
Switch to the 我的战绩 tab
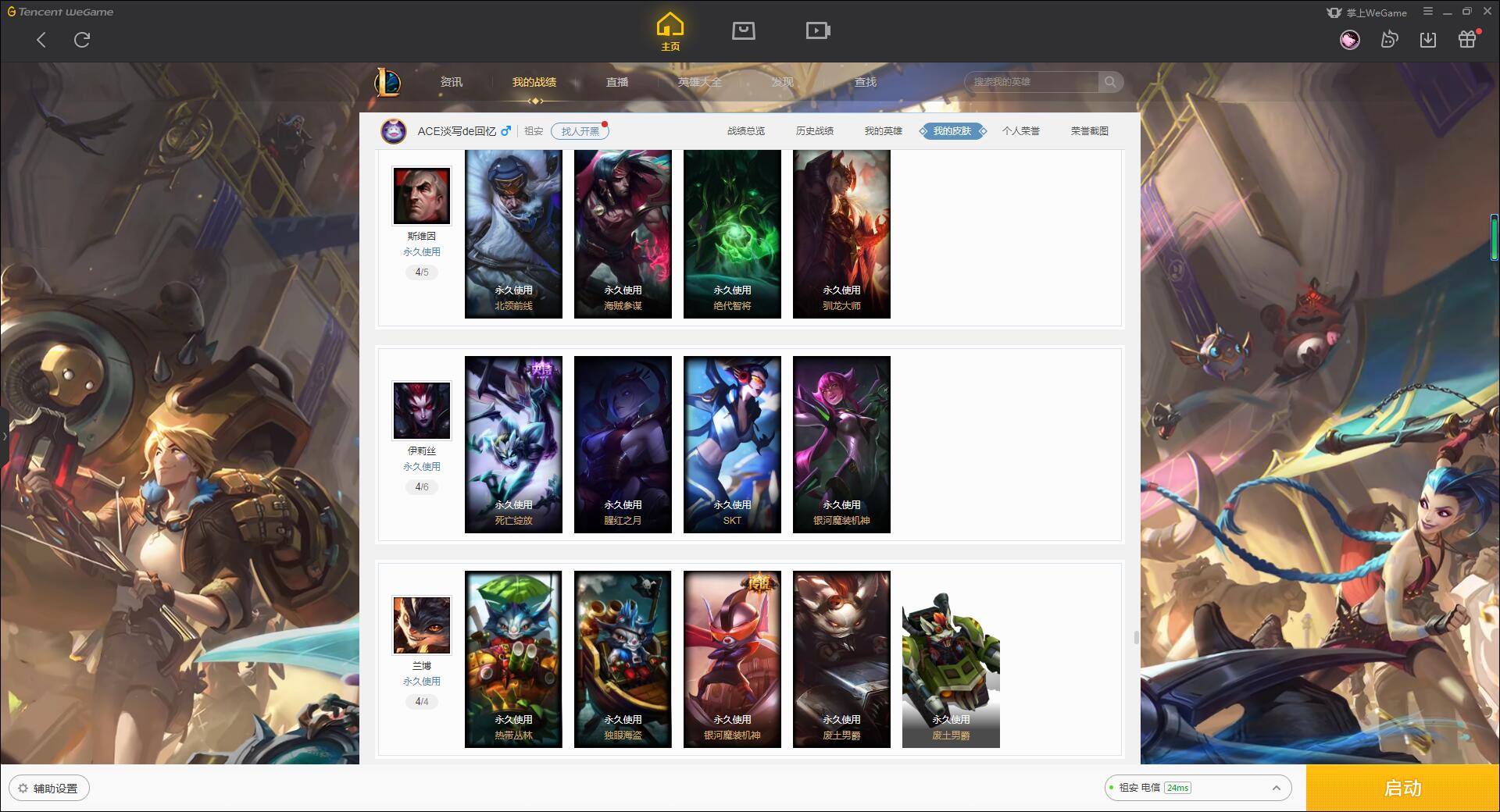(x=534, y=82)
